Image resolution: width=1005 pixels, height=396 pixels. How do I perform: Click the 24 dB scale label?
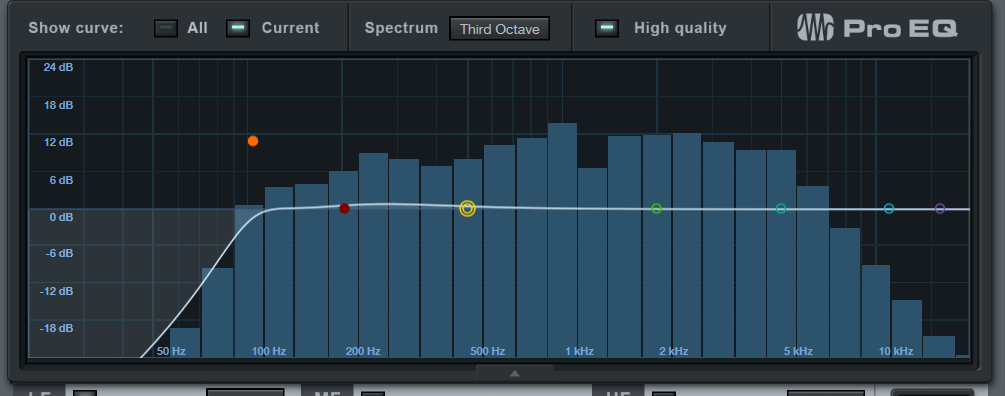pyautogui.click(x=58, y=67)
